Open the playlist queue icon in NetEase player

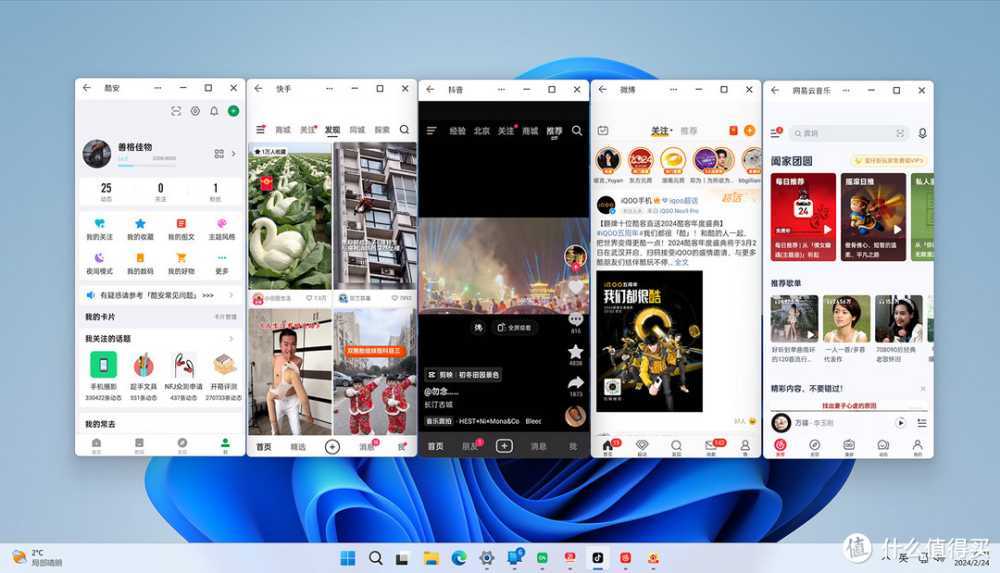pyautogui.click(x=922, y=422)
